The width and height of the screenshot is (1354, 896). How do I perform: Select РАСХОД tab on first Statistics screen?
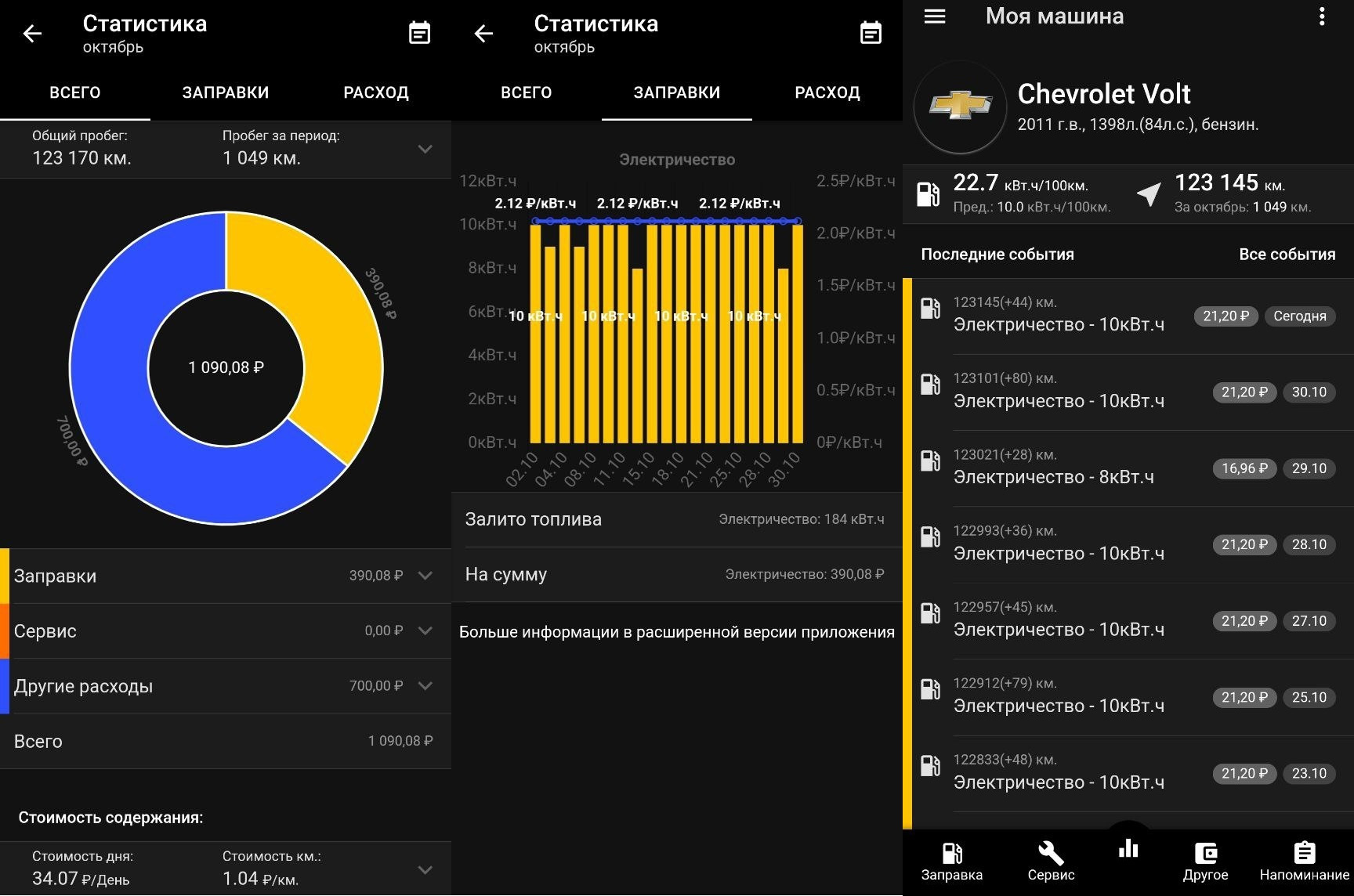[376, 92]
